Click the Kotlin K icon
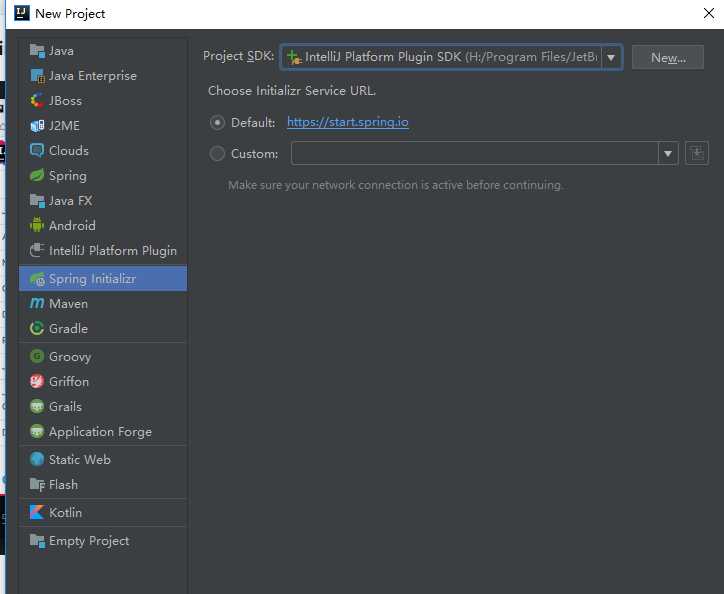The image size is (724, 594). pos(37,512)
